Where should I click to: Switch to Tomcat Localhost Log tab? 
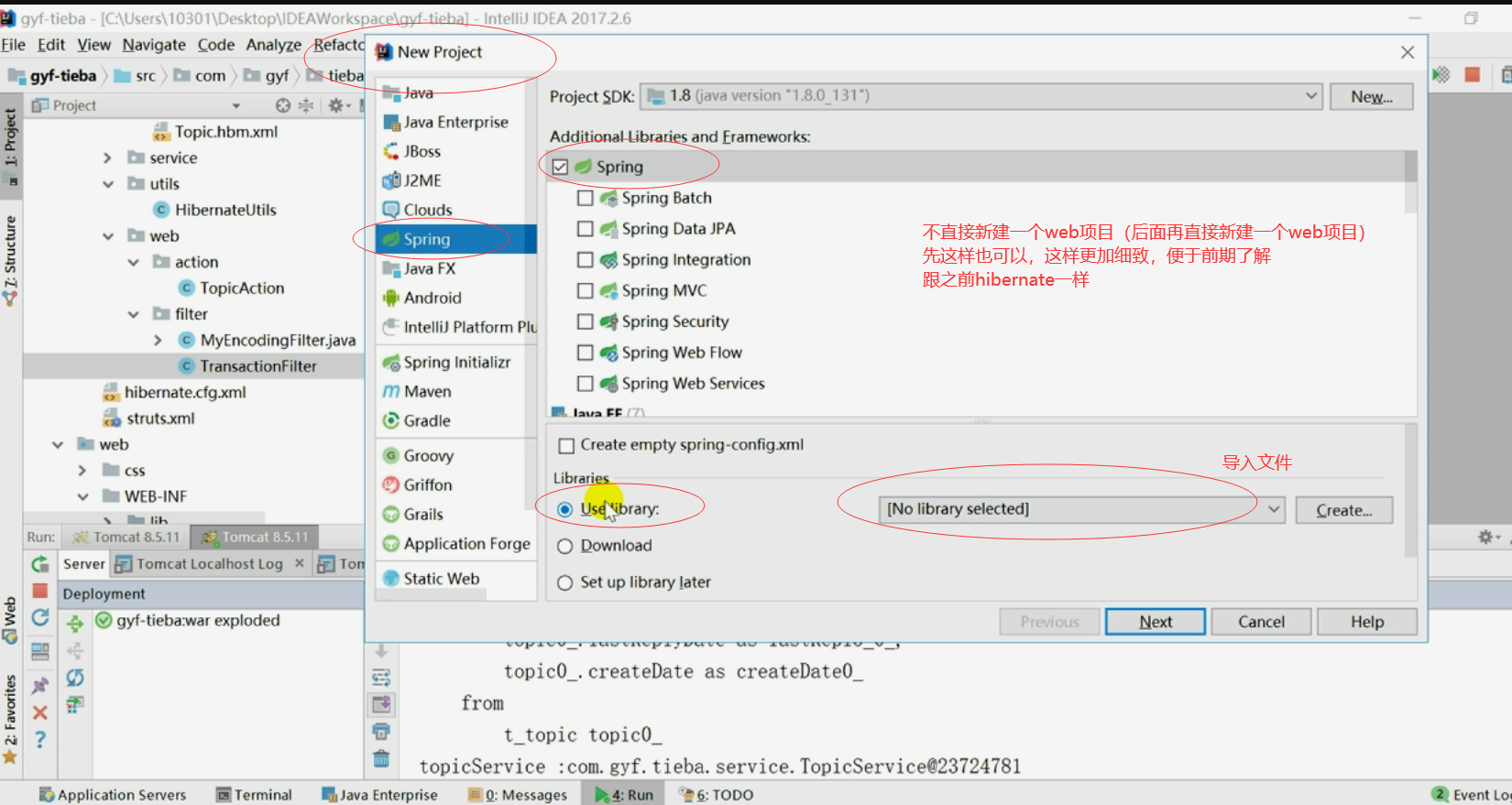pos(210,564)
